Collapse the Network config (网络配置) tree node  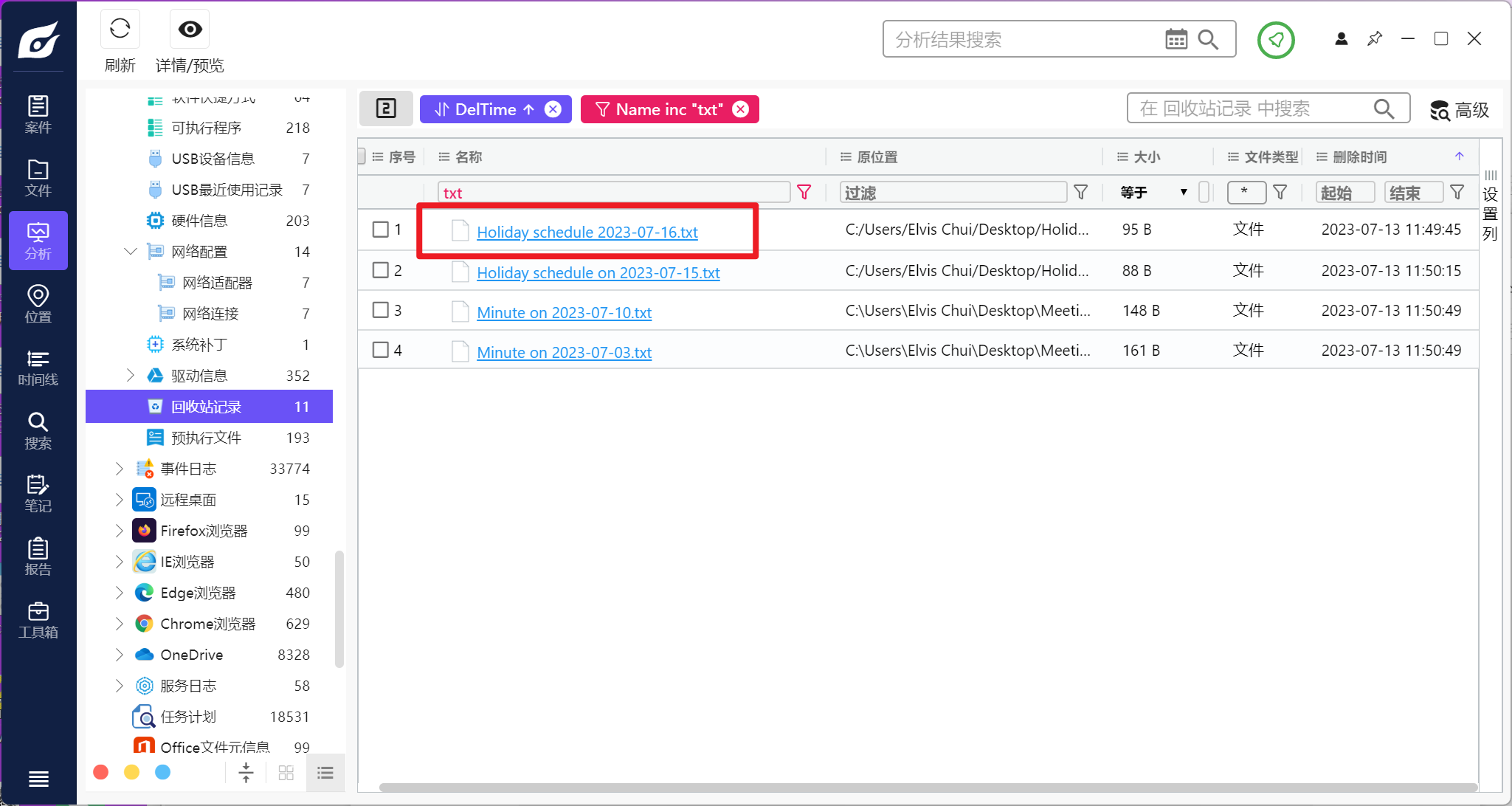131,252
